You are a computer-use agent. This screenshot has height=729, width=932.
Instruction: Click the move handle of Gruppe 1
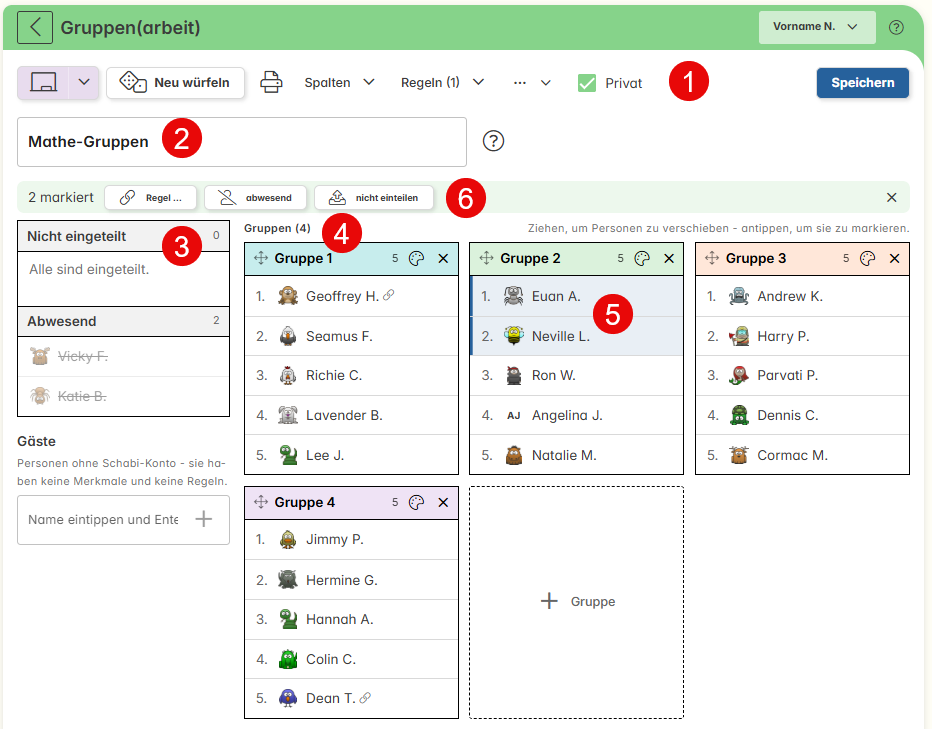261,258
